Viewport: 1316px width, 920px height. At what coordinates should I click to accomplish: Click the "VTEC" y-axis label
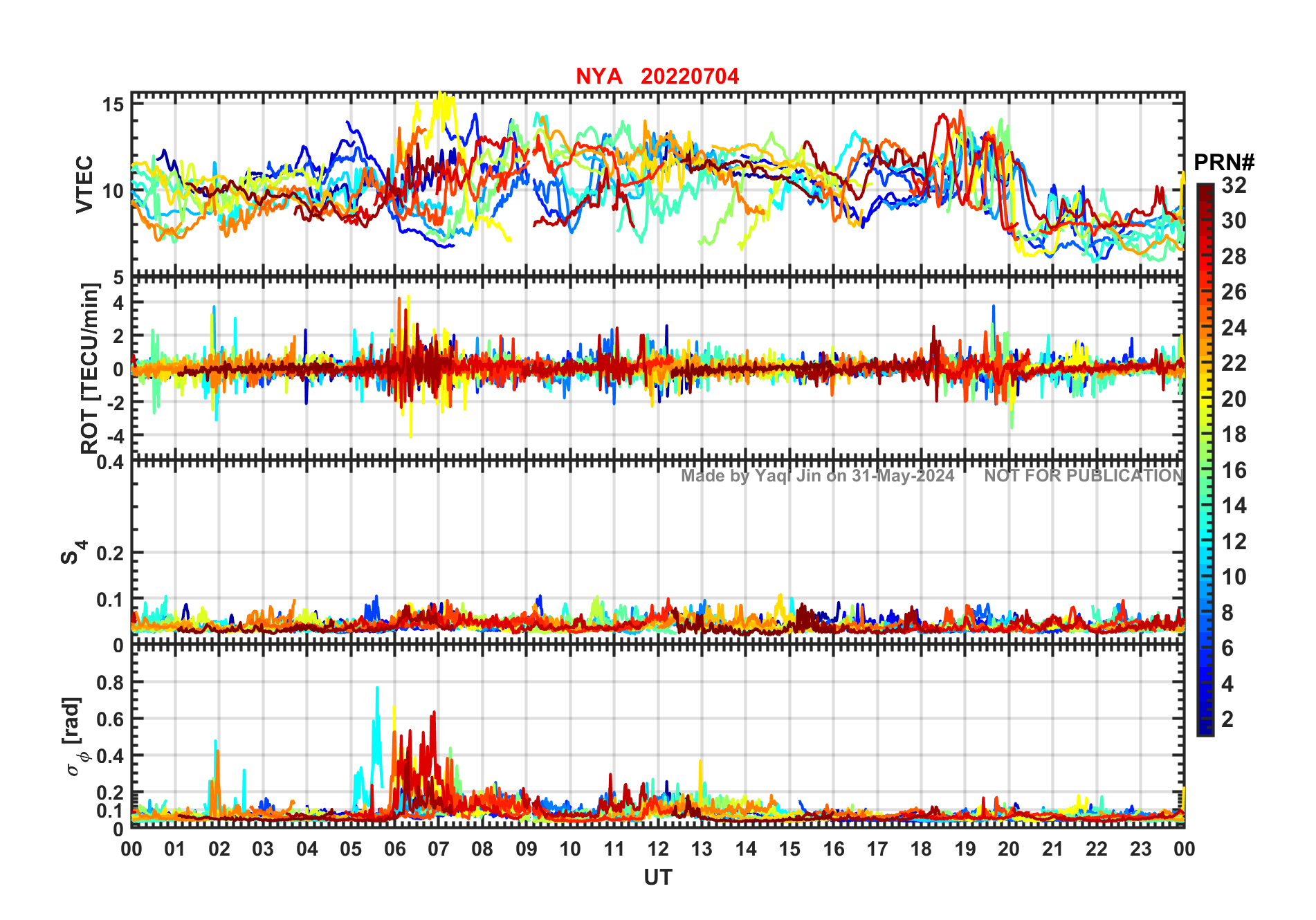pos(84,185)
